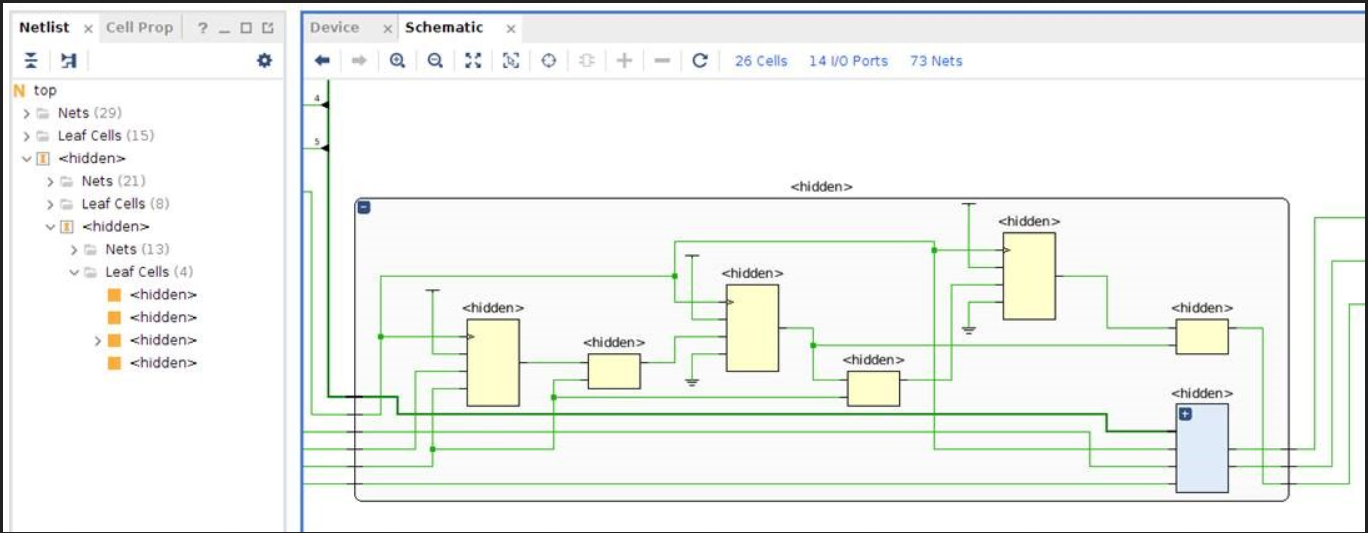
Task: Click the 14 I/O Ports link
Action: [848, 61]
